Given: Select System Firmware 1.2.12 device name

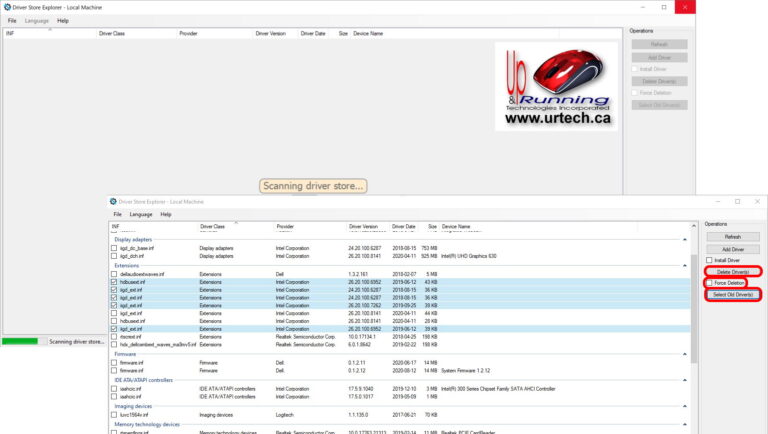Looking at the screenshot, I should tap(465, 371).
